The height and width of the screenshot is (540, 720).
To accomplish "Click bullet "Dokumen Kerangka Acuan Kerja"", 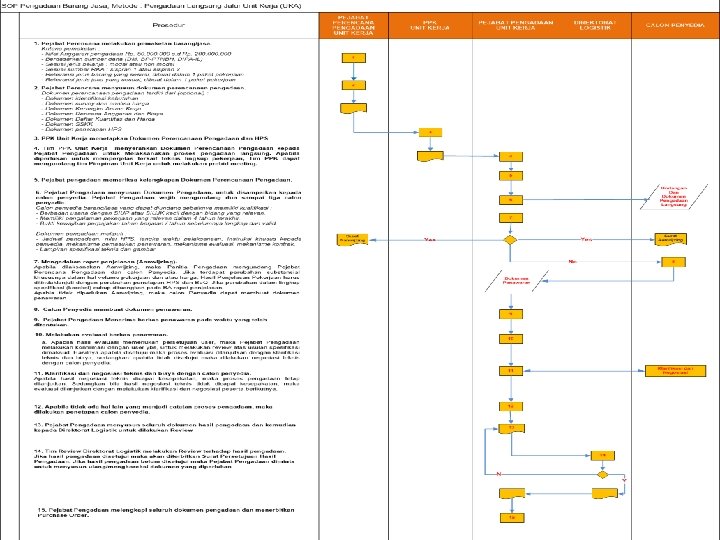I will tap(93, 108).
